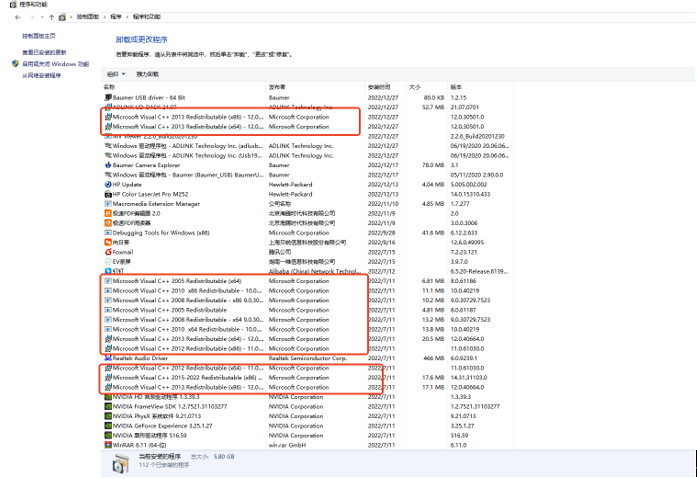
Task: Select the 极速PDF编辑器 2.0 icon
Action: 108,213
